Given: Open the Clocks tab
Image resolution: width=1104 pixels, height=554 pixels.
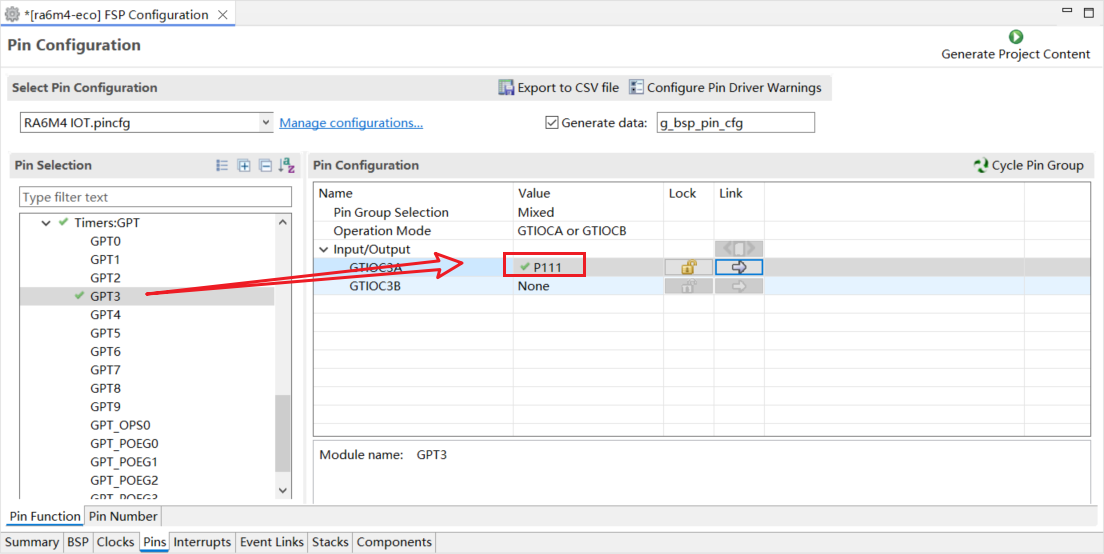Looking at the screenshot, I should [x=115, y=542].
